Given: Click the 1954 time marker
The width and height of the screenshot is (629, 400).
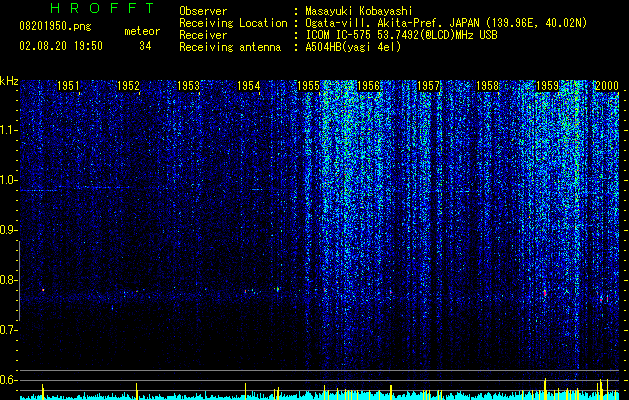Looking at the screenshot, I should (x=248, y=85).
